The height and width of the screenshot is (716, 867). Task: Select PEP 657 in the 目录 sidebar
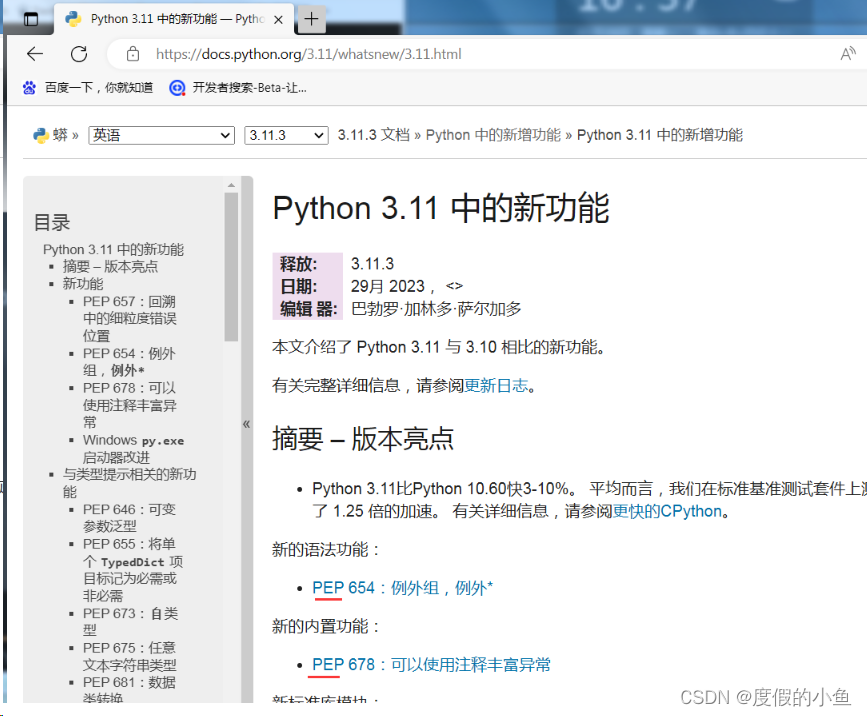point(127,300)
